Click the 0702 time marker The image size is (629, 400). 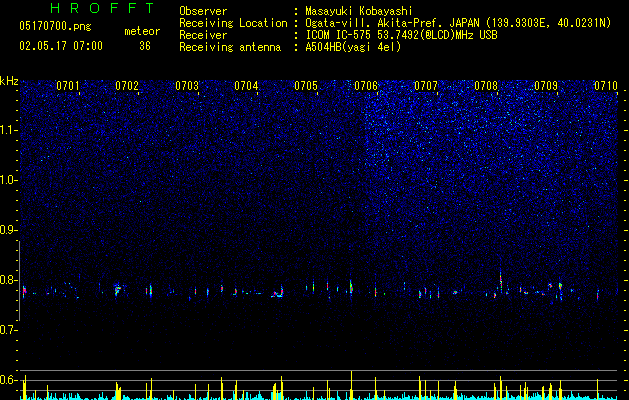coord(127,86)
